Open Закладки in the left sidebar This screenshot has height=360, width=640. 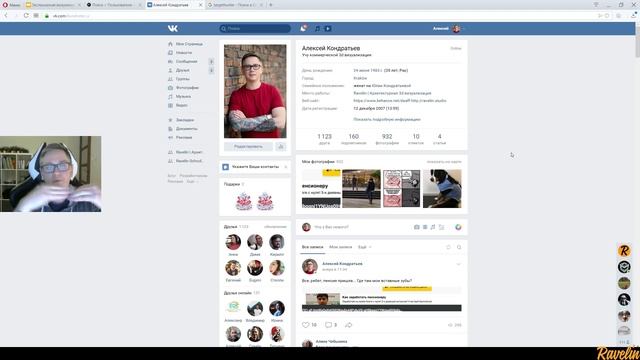[185, 120]
